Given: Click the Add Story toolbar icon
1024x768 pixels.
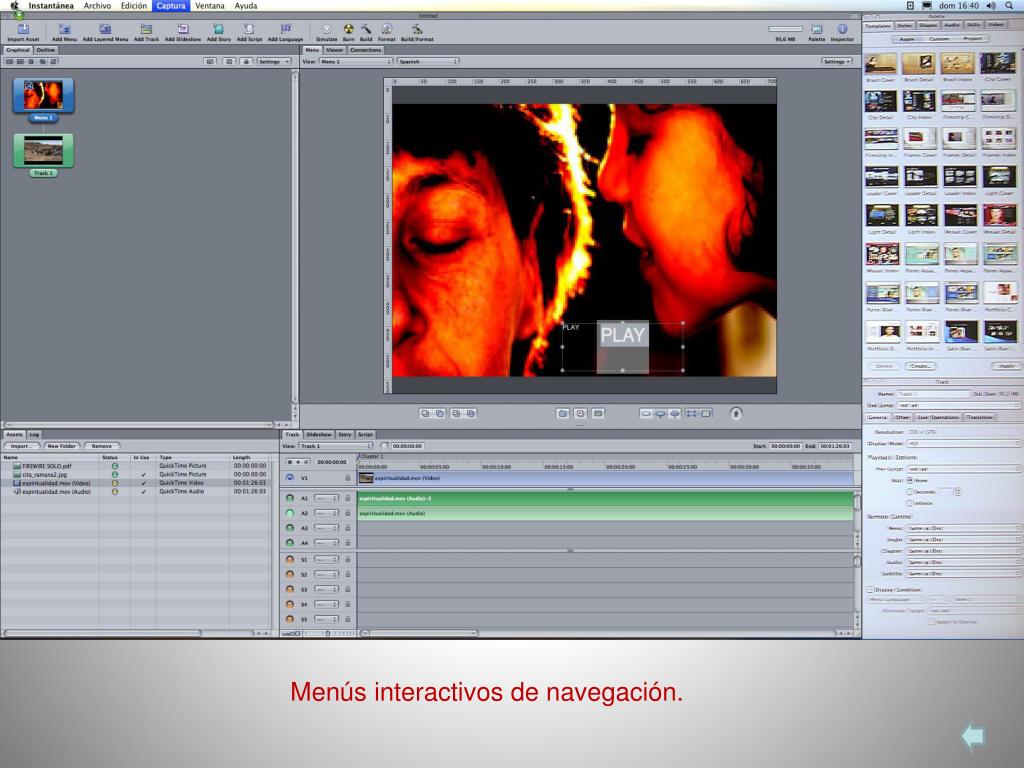Looking at the screenshot, I should (219, 29).
